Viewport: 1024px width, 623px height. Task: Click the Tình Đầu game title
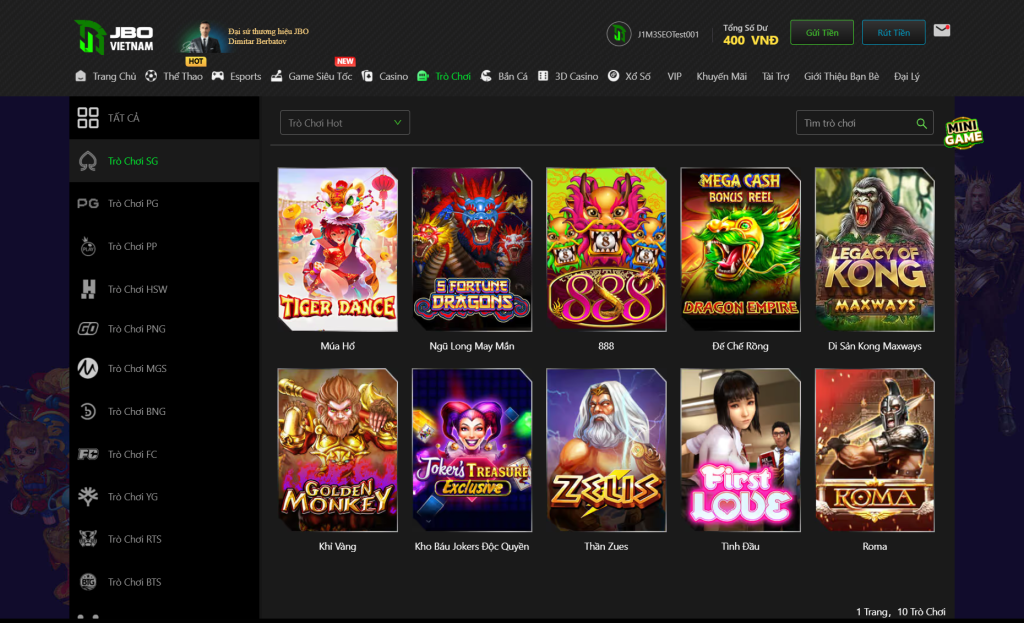pyautogui.click(x=740, y=547)
